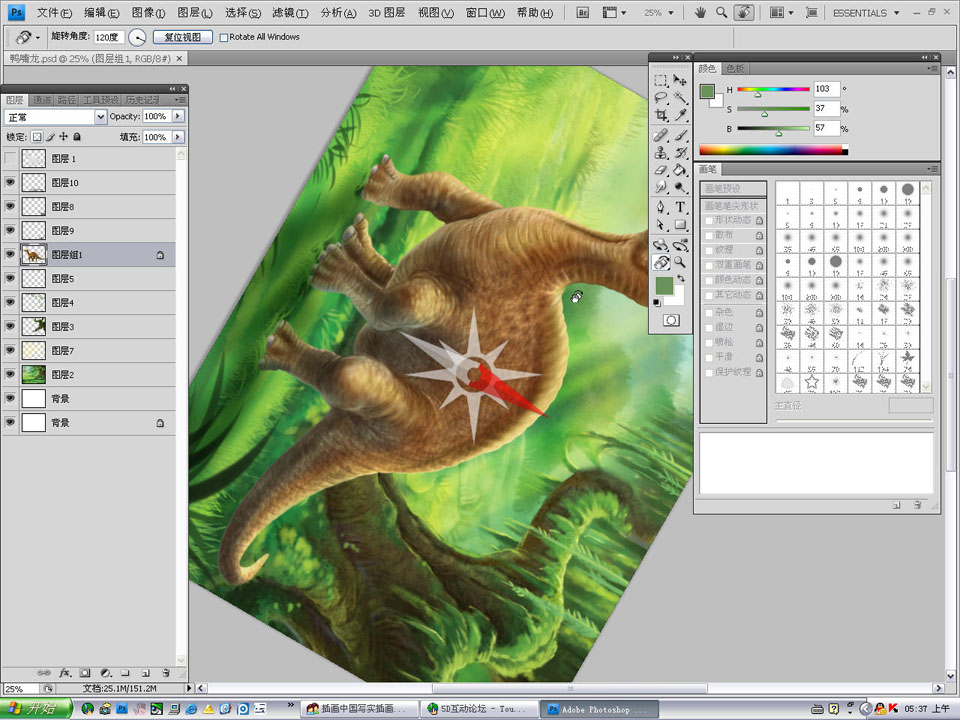The height and width of the screenshot is (720, 960).
Task: Click the 画笔预设 button
Action: click(x=733, y=189)
